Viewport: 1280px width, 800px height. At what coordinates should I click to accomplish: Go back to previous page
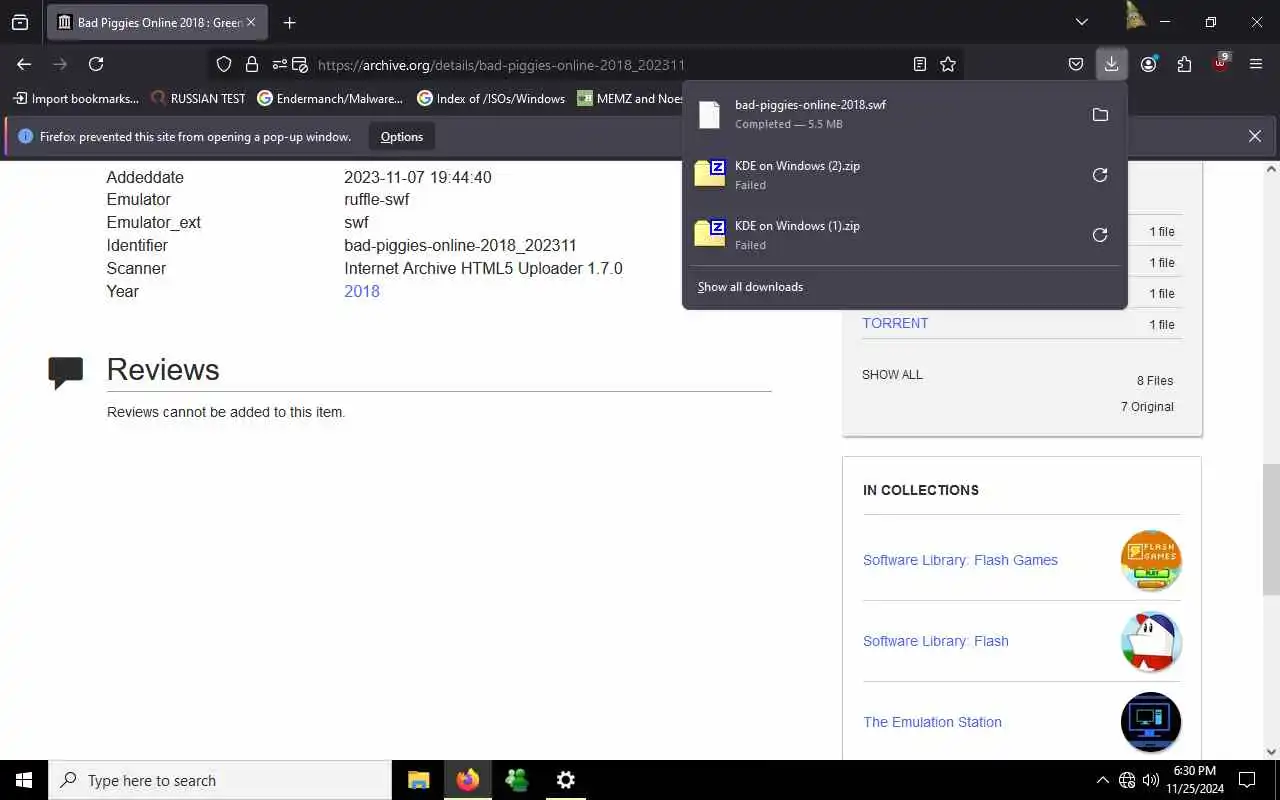coord(24,64)
